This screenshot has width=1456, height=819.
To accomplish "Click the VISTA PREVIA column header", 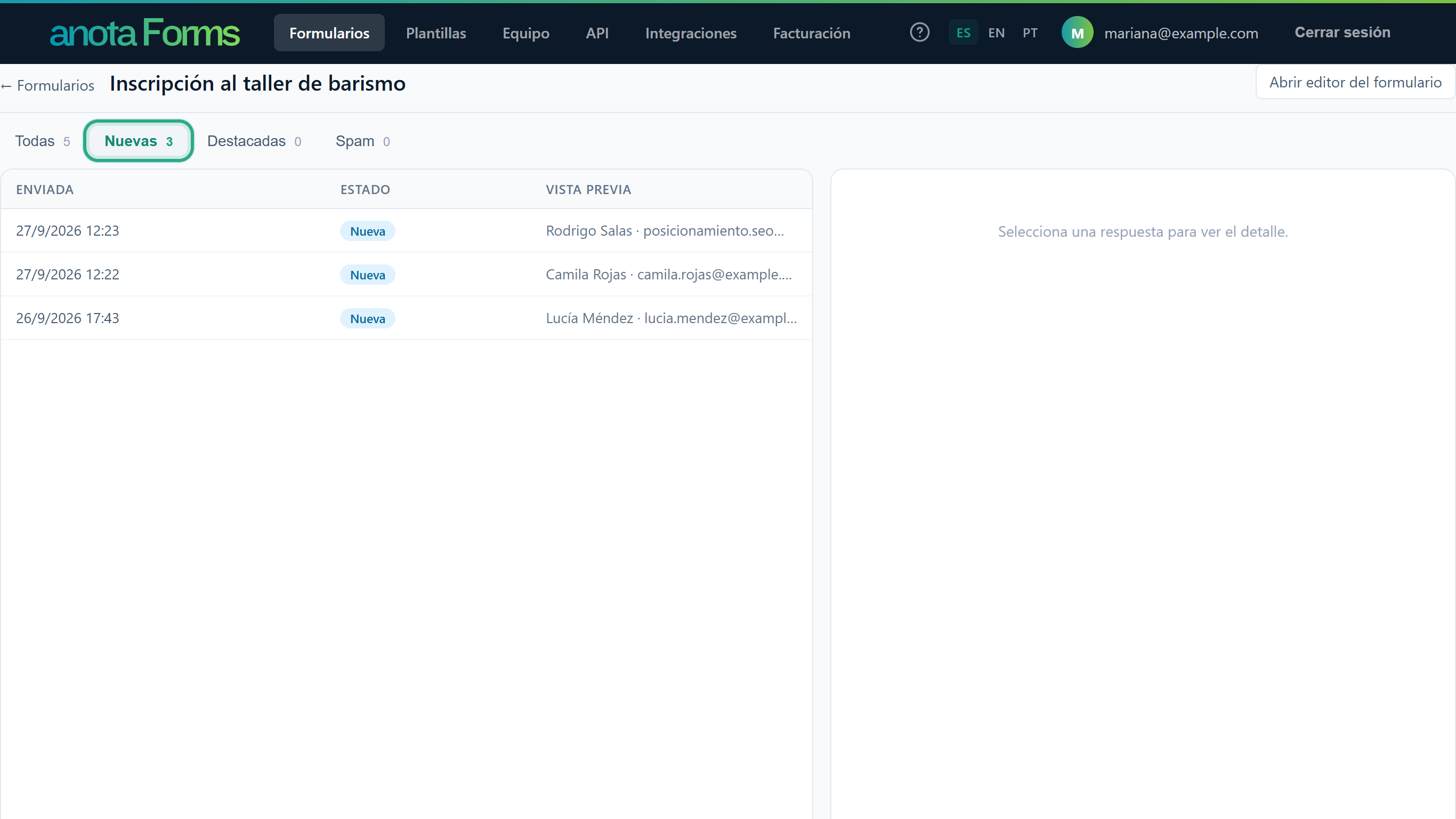I will pos(588,189).
